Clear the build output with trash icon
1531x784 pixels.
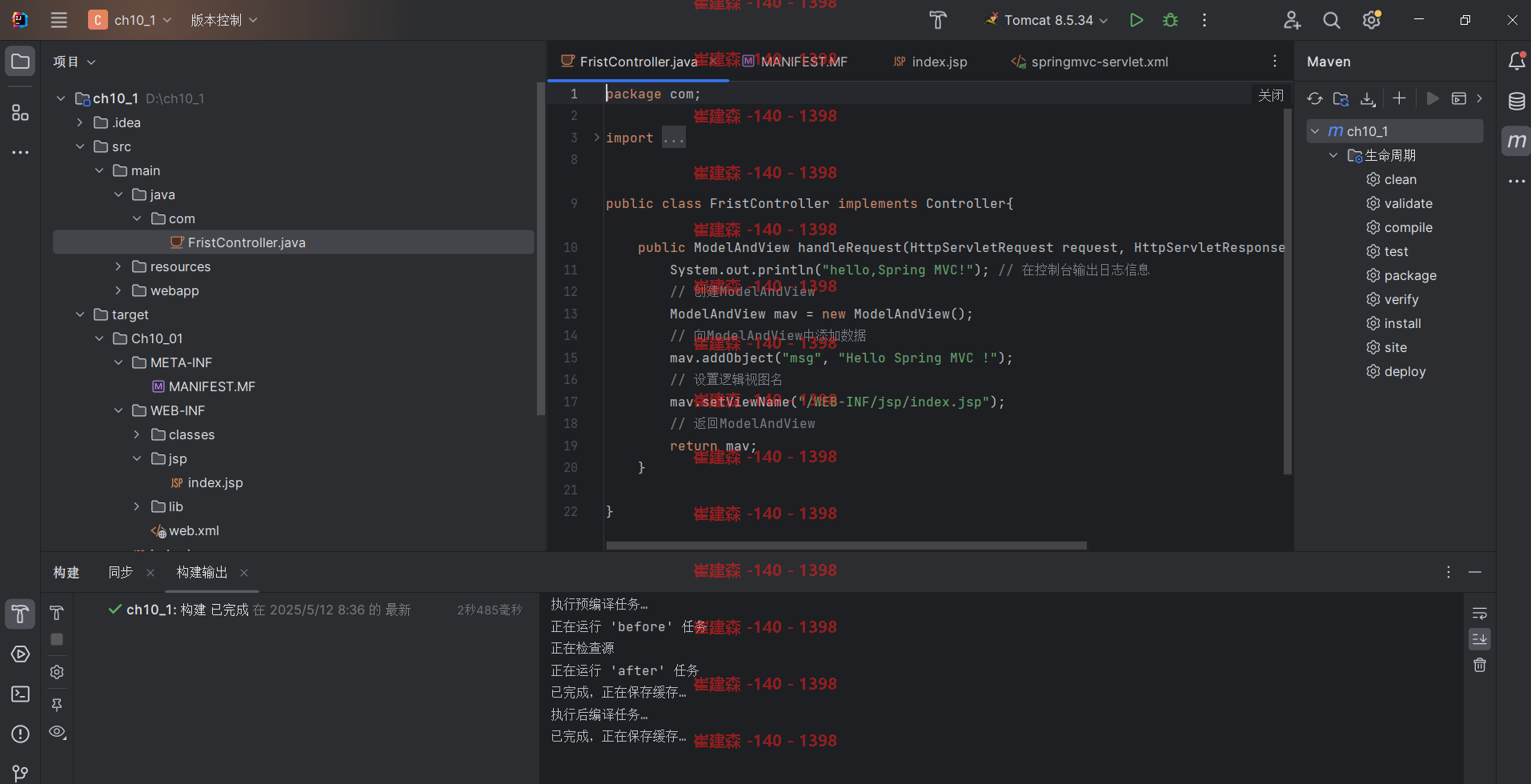pyautogui.click(x=1480, y=665)
